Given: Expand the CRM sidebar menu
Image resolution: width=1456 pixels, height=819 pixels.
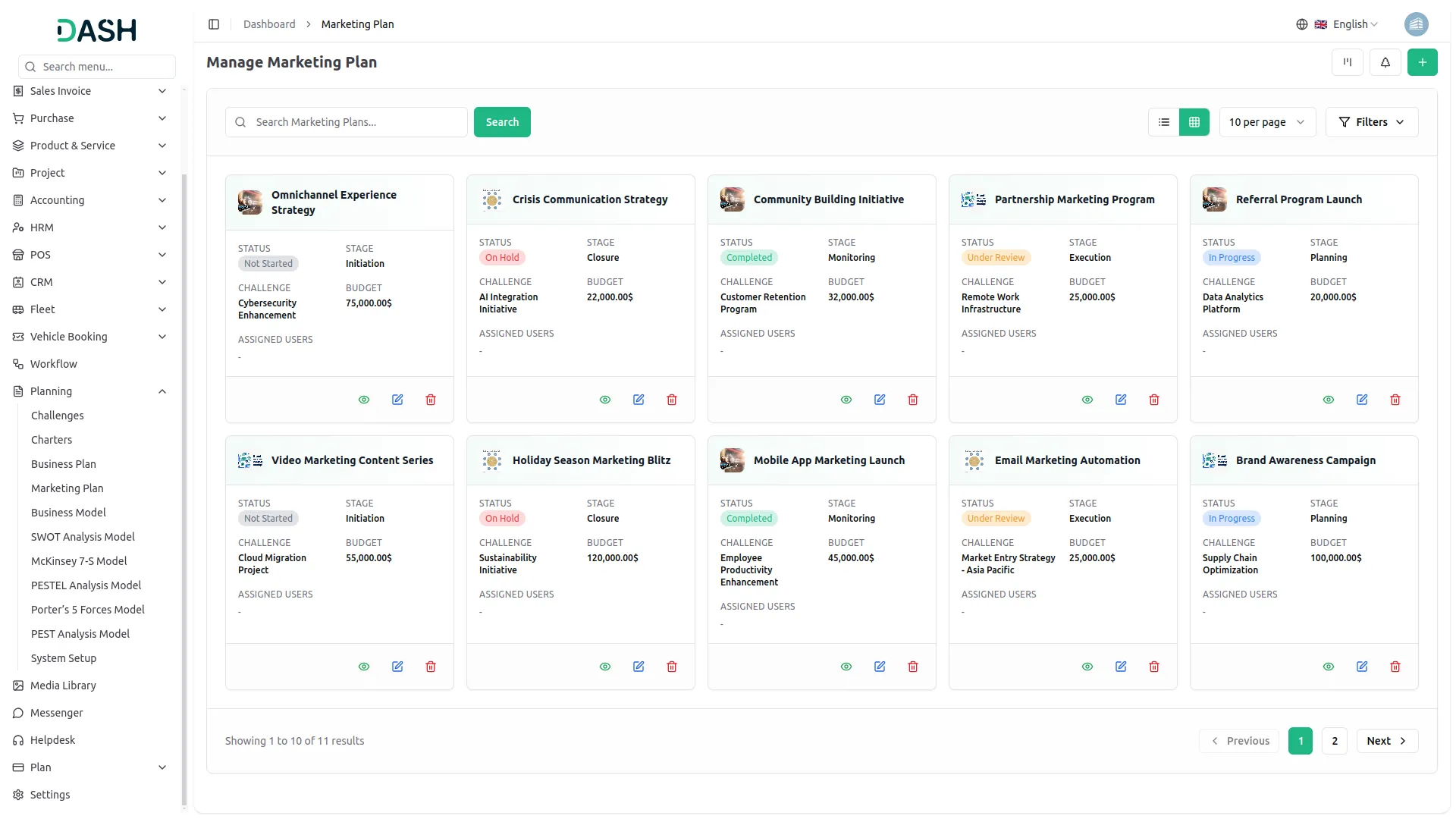Looking at the screenshot, I should (90, 282).
